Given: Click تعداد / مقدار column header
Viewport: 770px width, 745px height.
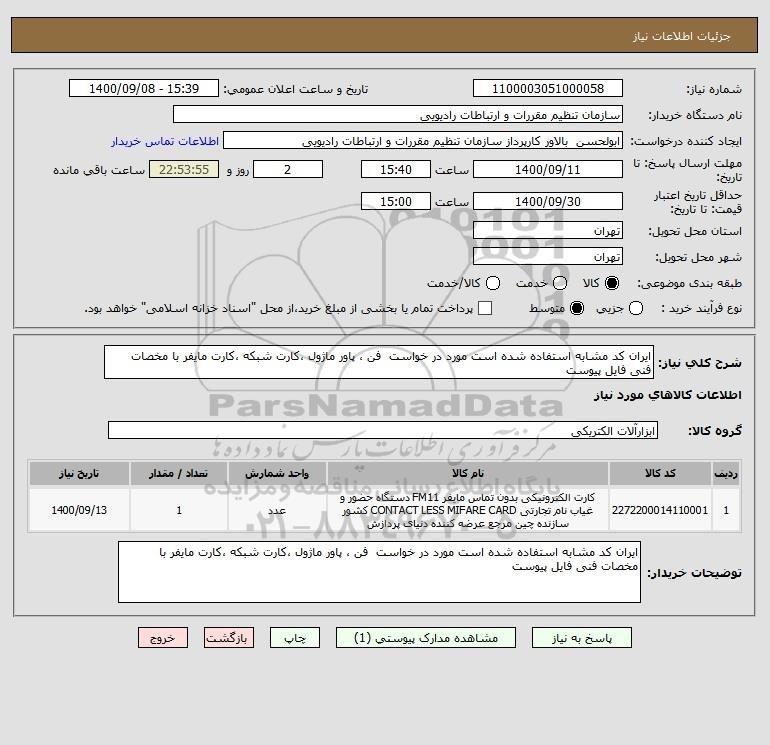Looking at the screenshot, I should (179, 473).
